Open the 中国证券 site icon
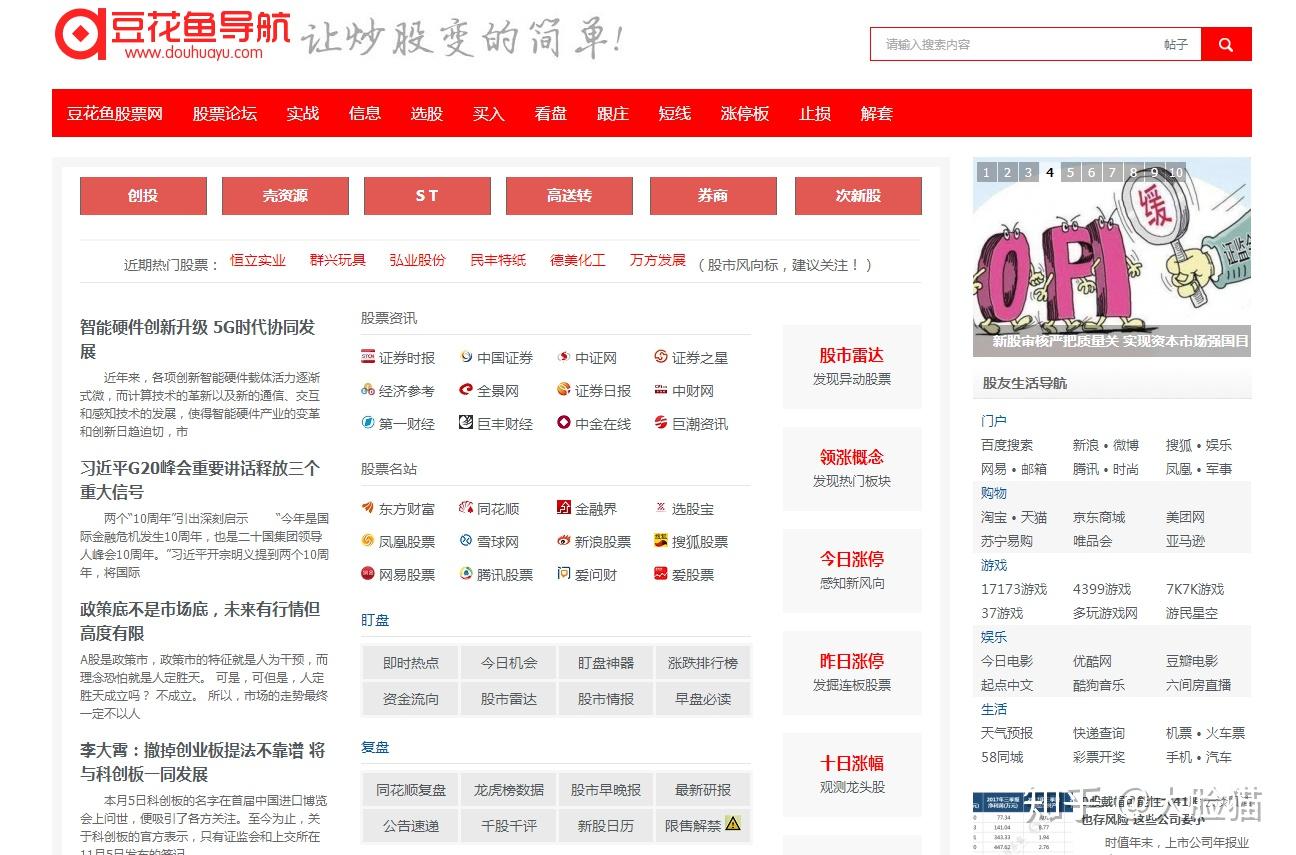1296x855 pixels. coord(466,357)
